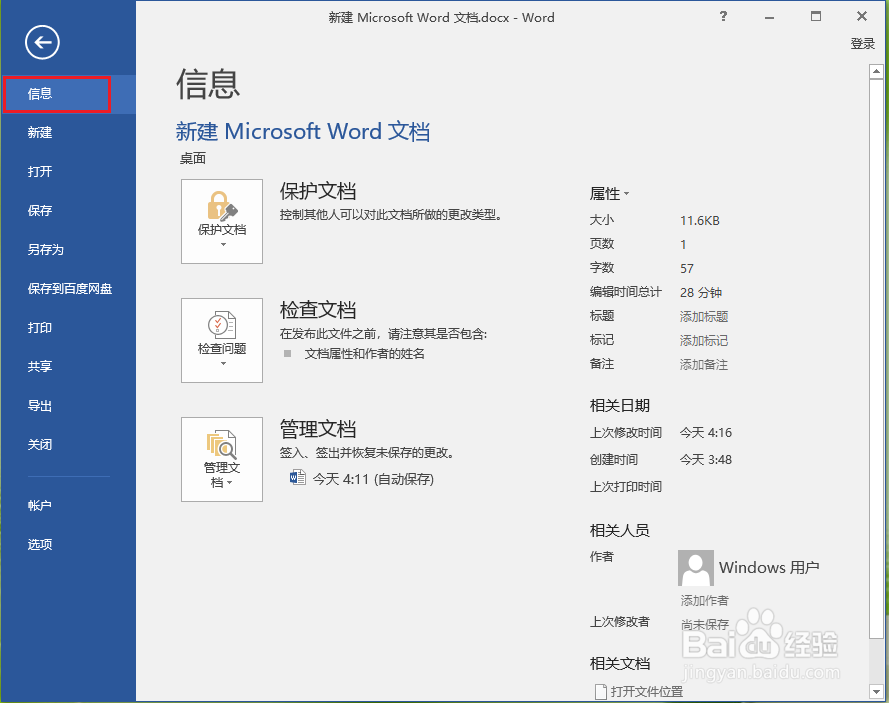Viewport: 889px width, 703px height.
Task: Maximize the Word window
Action: click(816, 16)
